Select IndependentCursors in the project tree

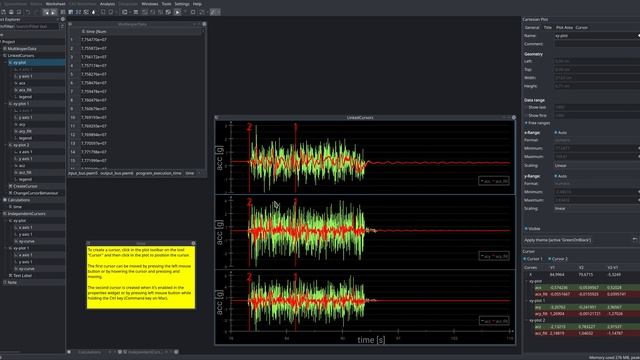click(x=27, y=214)
